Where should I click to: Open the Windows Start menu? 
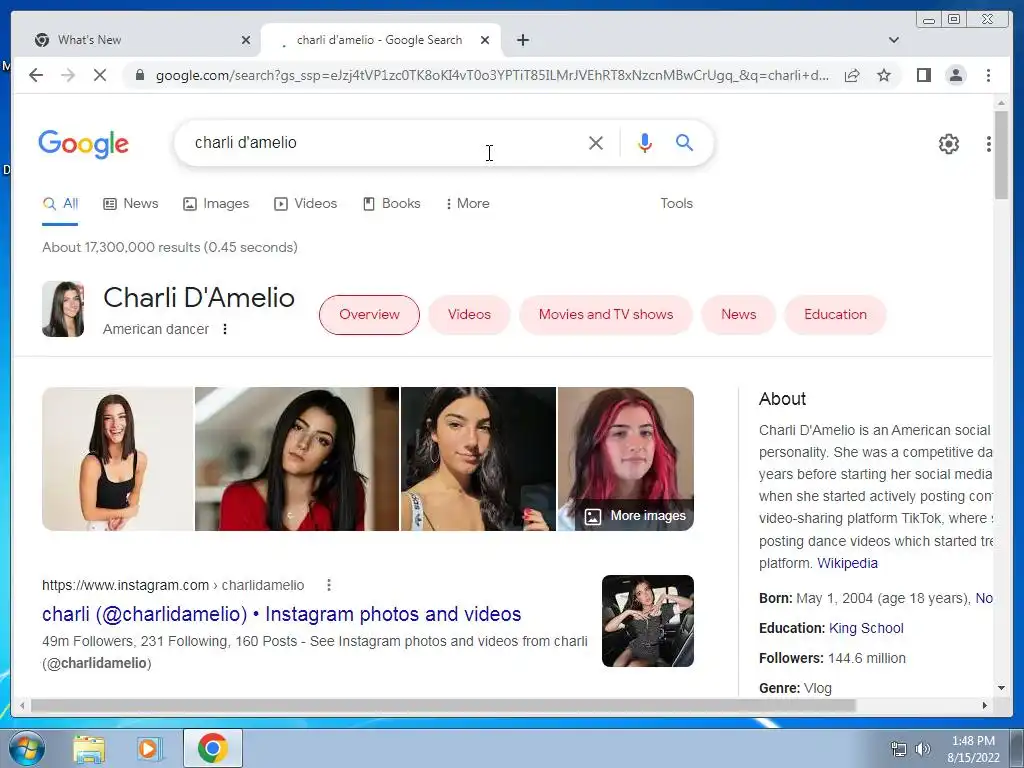[25, 748]
